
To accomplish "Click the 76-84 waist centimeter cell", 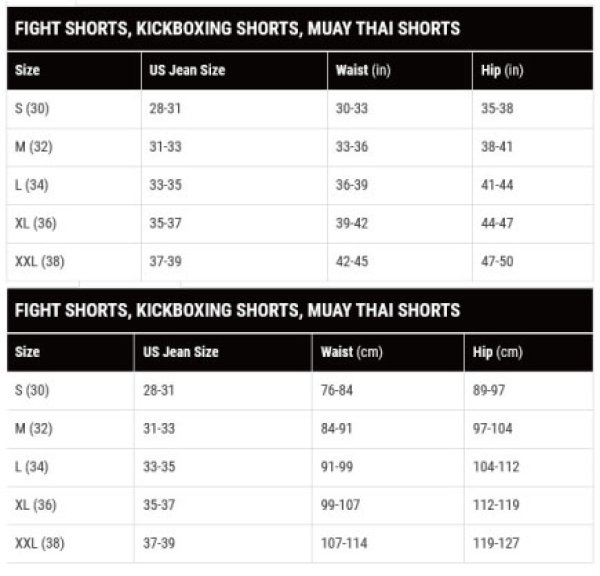I will (338, 390).
